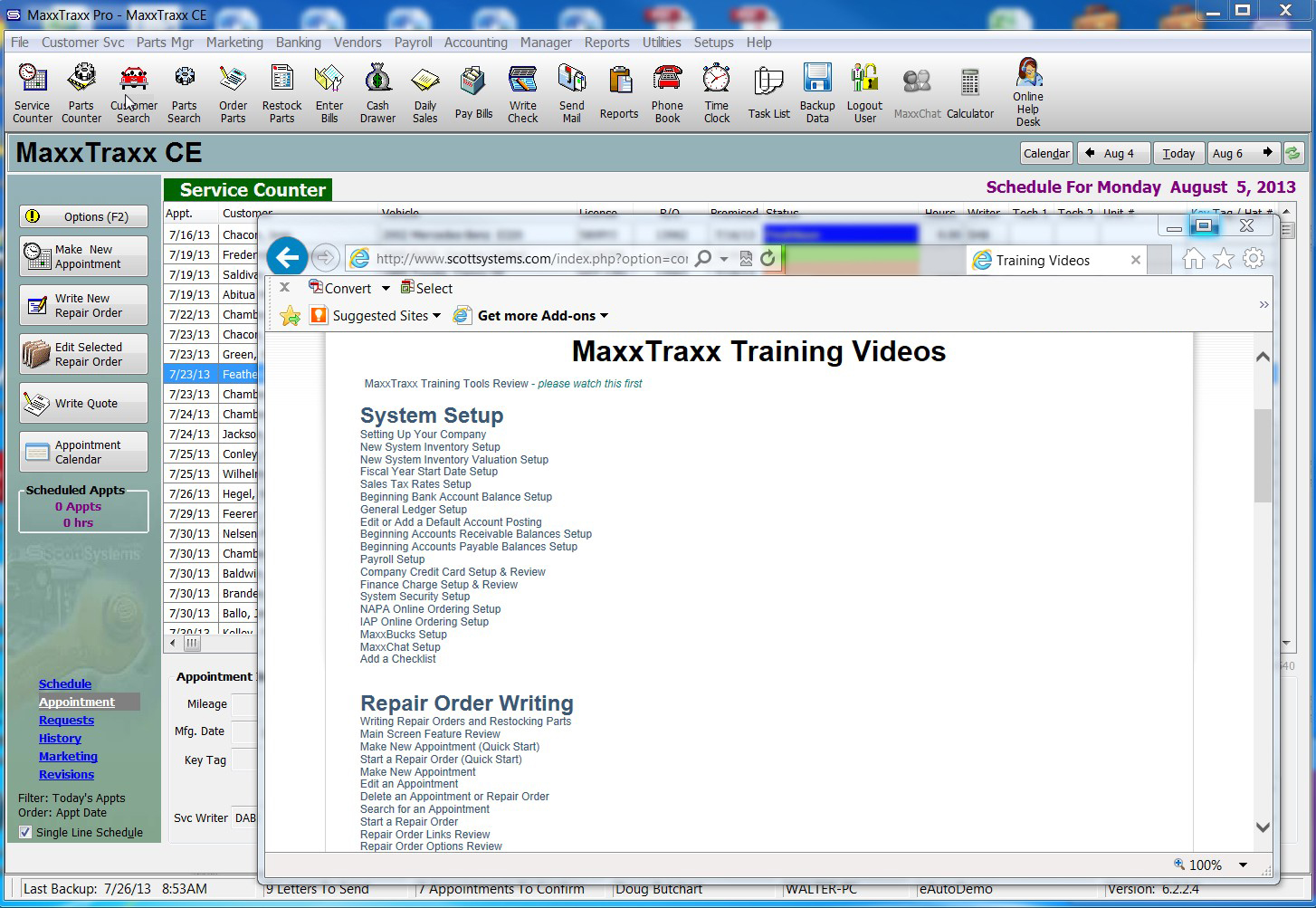
Task: Click Edit Selected Repair Order button
Action: (83, 355)
